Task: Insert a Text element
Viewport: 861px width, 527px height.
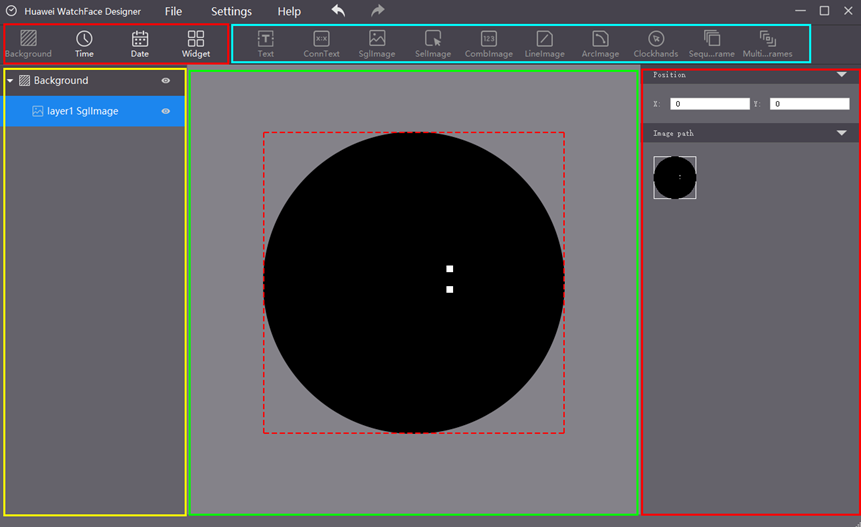Action: 266,44
